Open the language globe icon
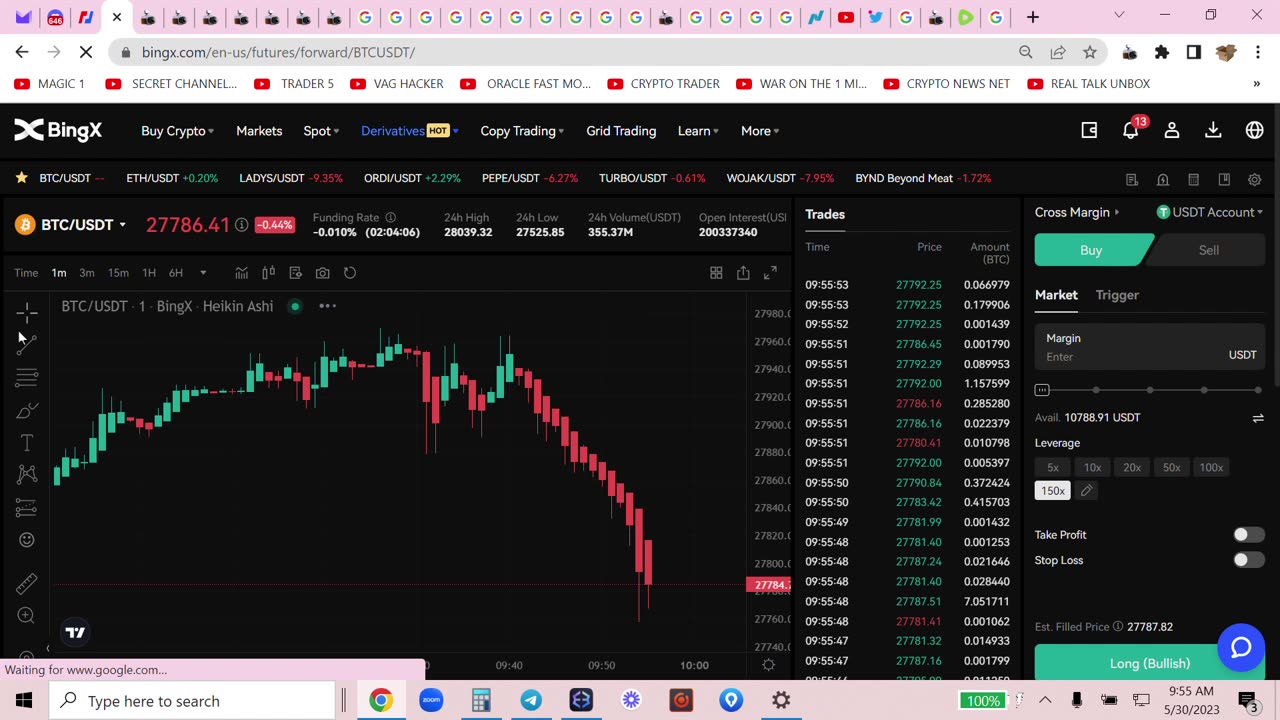 [1254, 130]
